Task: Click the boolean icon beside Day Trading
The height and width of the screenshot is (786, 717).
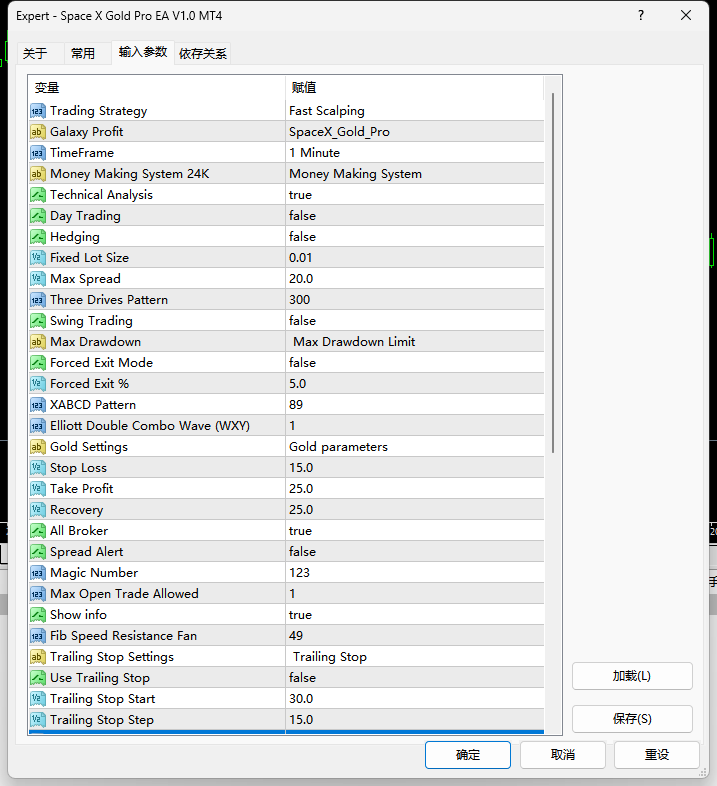Action: coord(38,216)
